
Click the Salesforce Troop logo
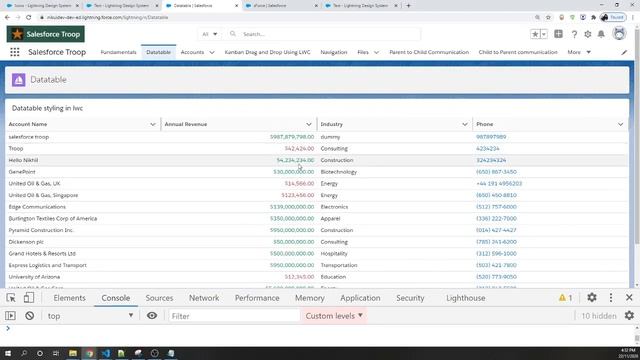46,34
